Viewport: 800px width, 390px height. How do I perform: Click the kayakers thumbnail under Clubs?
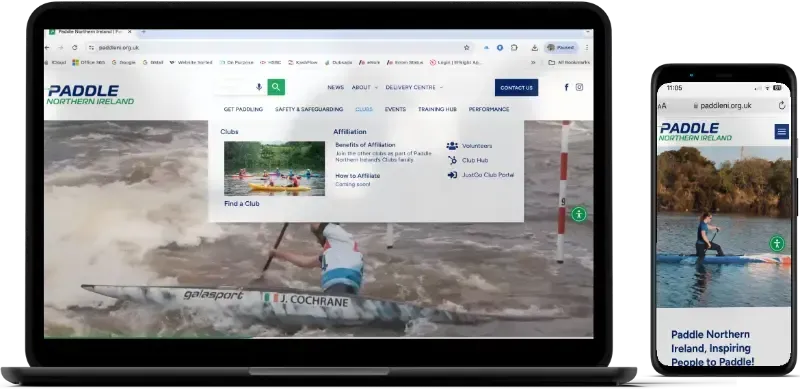click(x=274, y=168)
